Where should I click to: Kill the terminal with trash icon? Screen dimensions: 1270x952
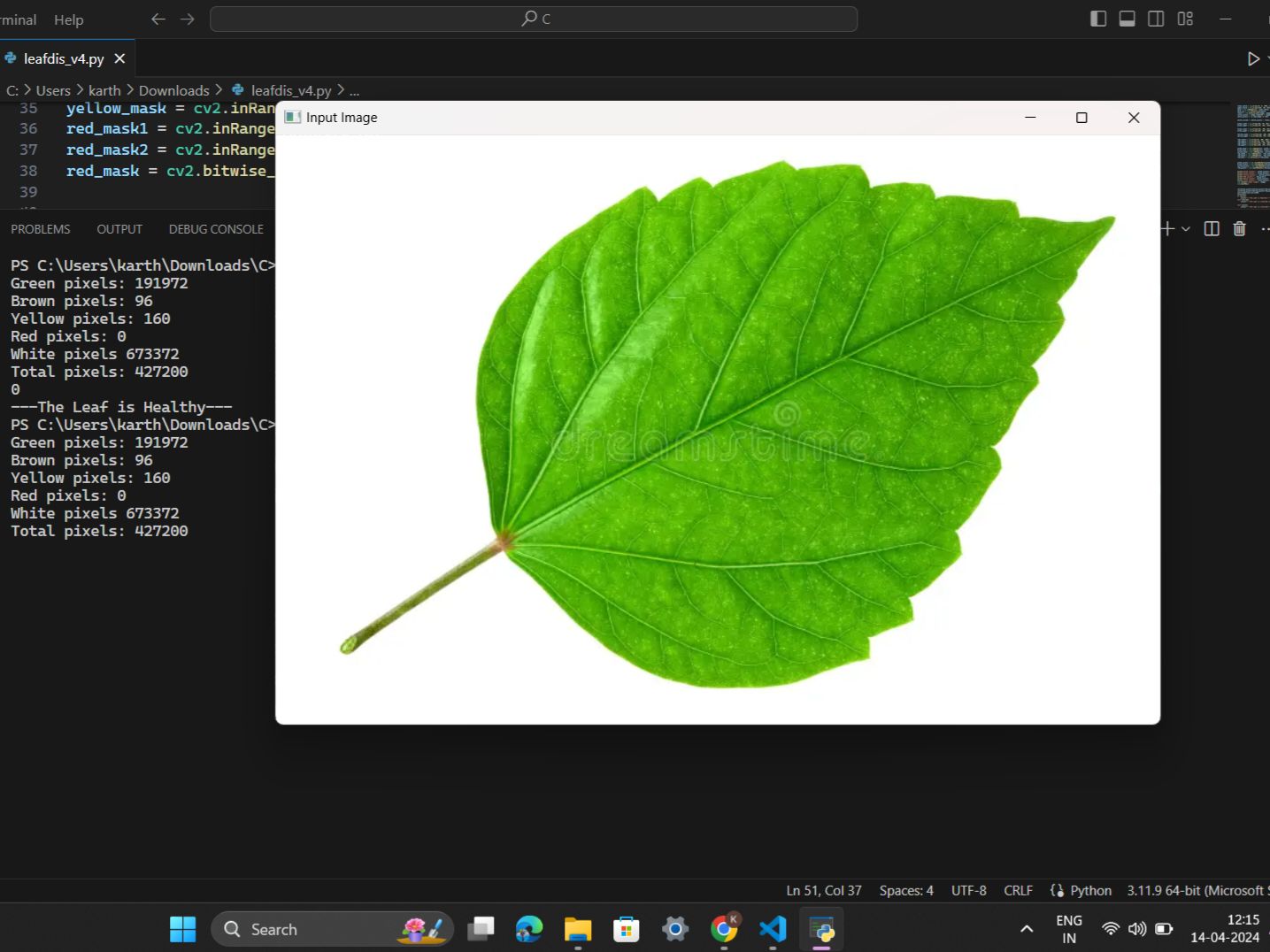tap(1239, 228)
